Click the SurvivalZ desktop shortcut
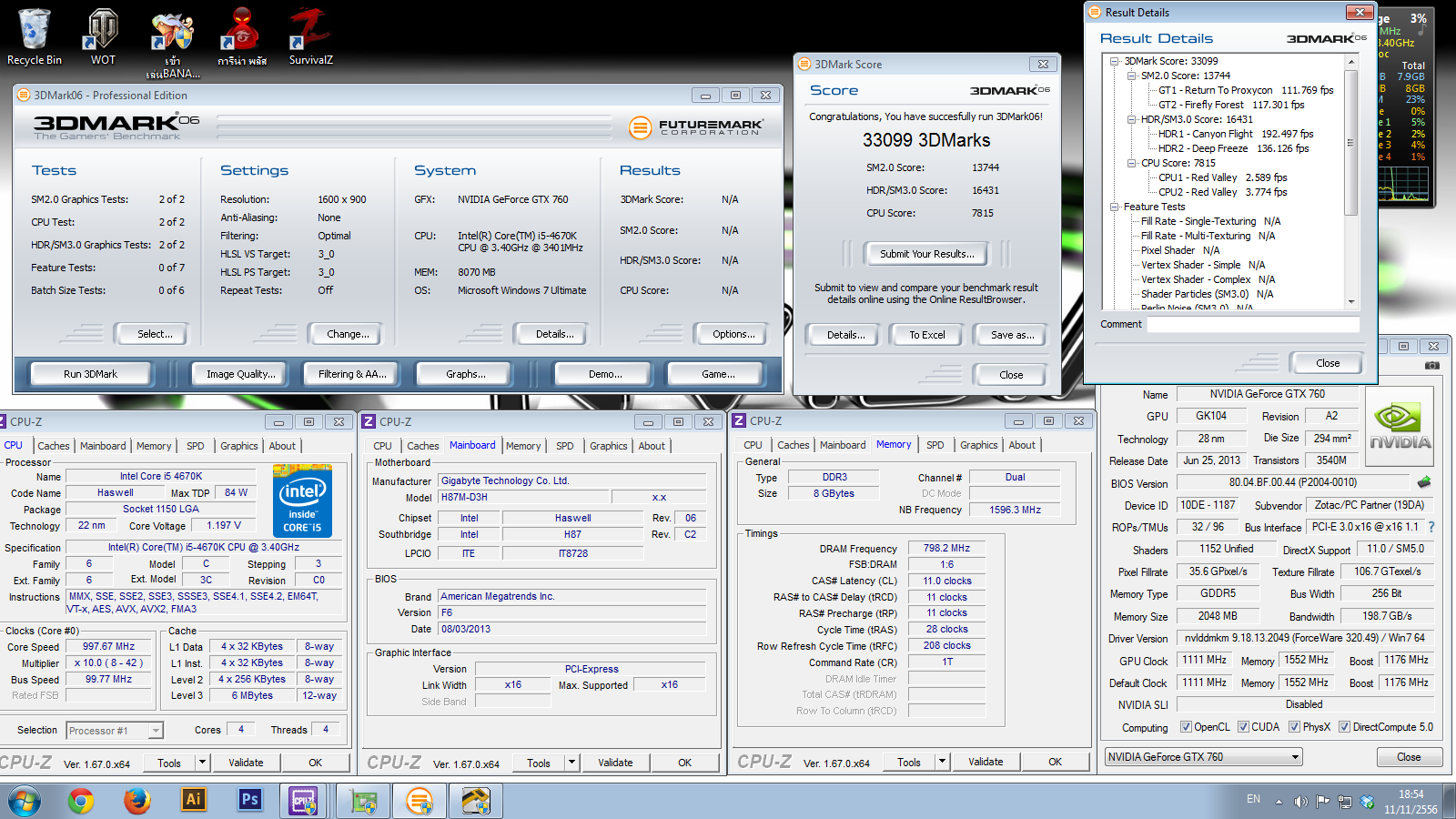This screenshot has width=1456, height=819. click(310, 37)
